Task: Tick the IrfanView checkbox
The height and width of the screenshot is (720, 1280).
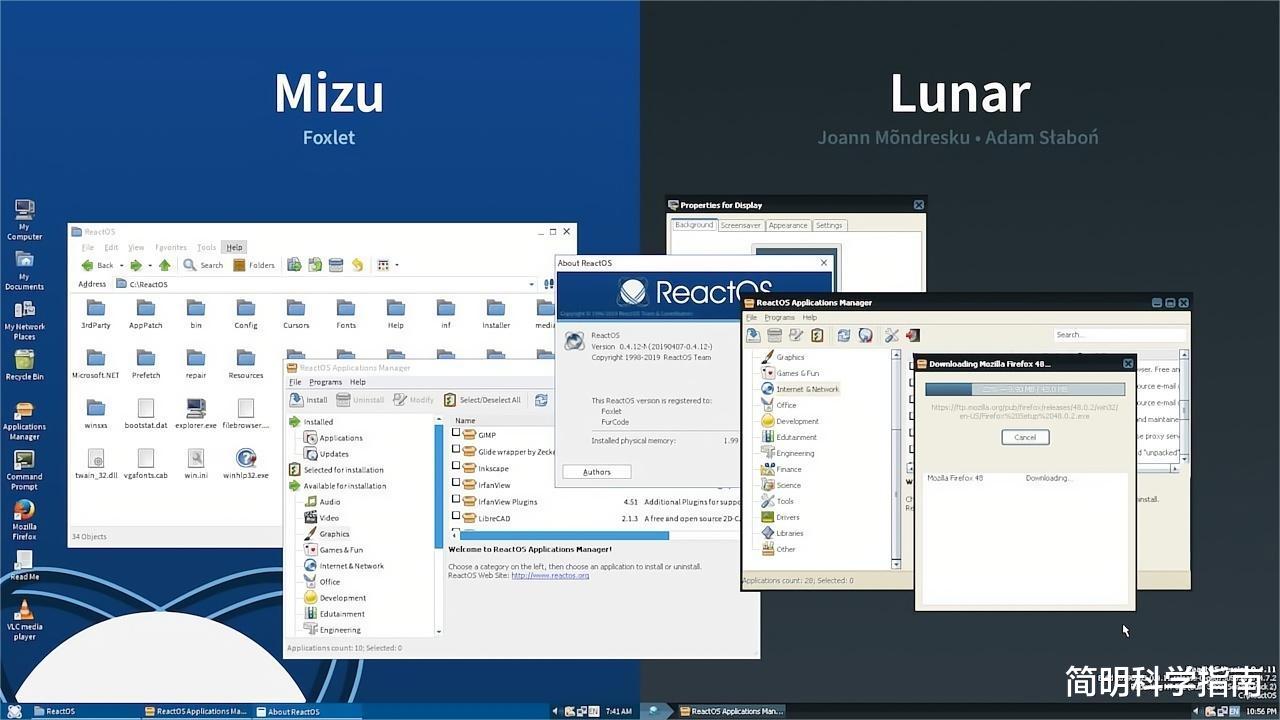Action: point(456,484)
